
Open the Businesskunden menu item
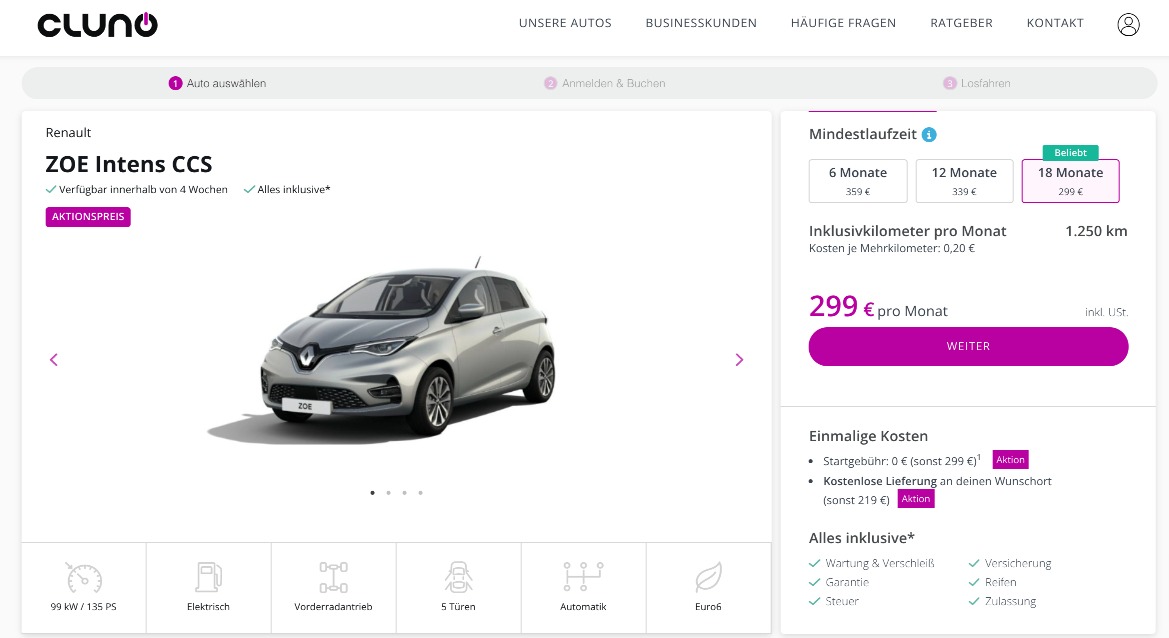tap(701, 23)
